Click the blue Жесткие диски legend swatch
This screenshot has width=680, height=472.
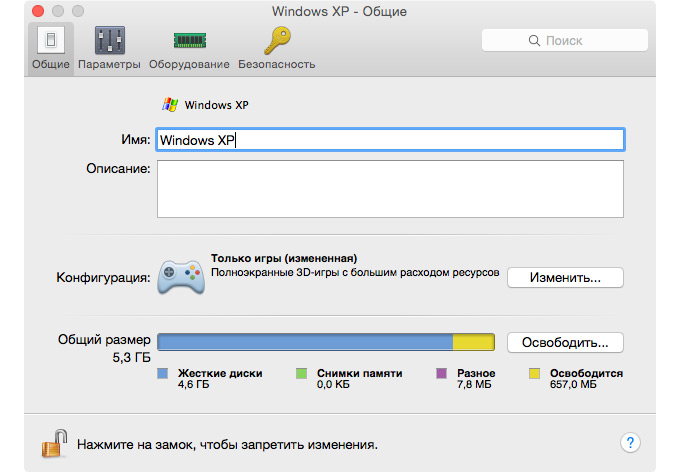point(163,374)
